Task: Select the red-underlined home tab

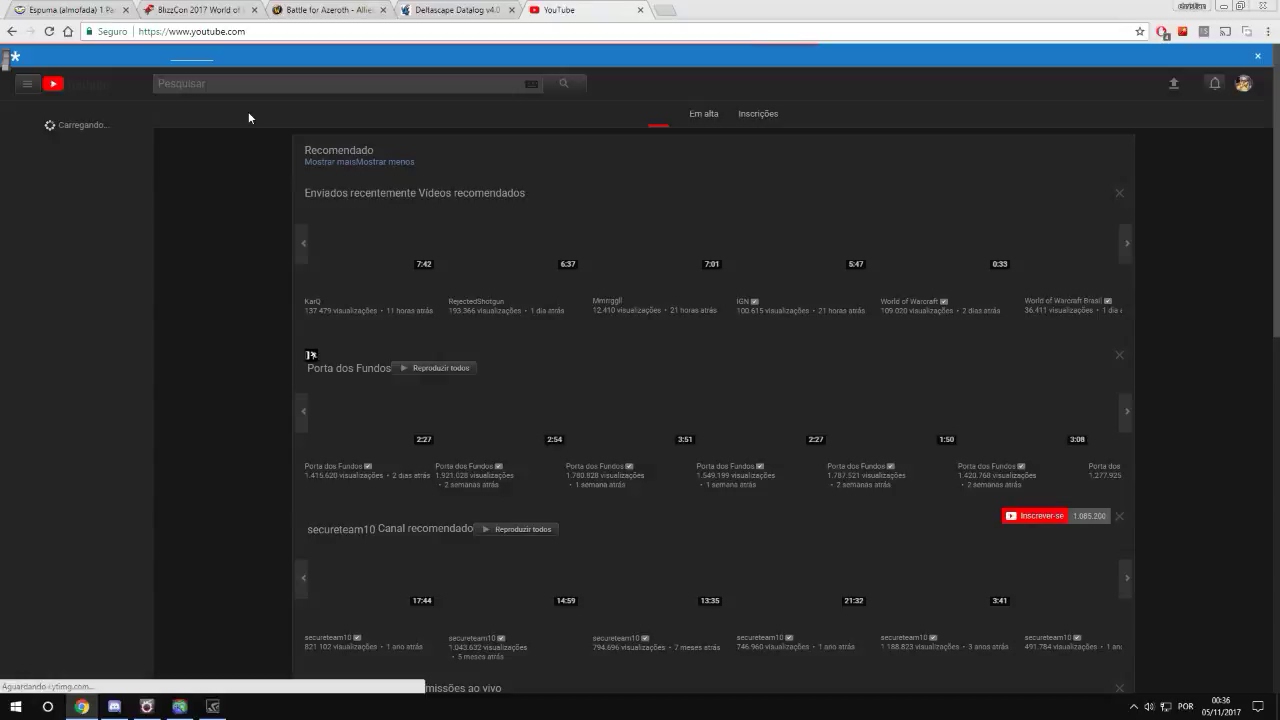Action: point(658,114)
